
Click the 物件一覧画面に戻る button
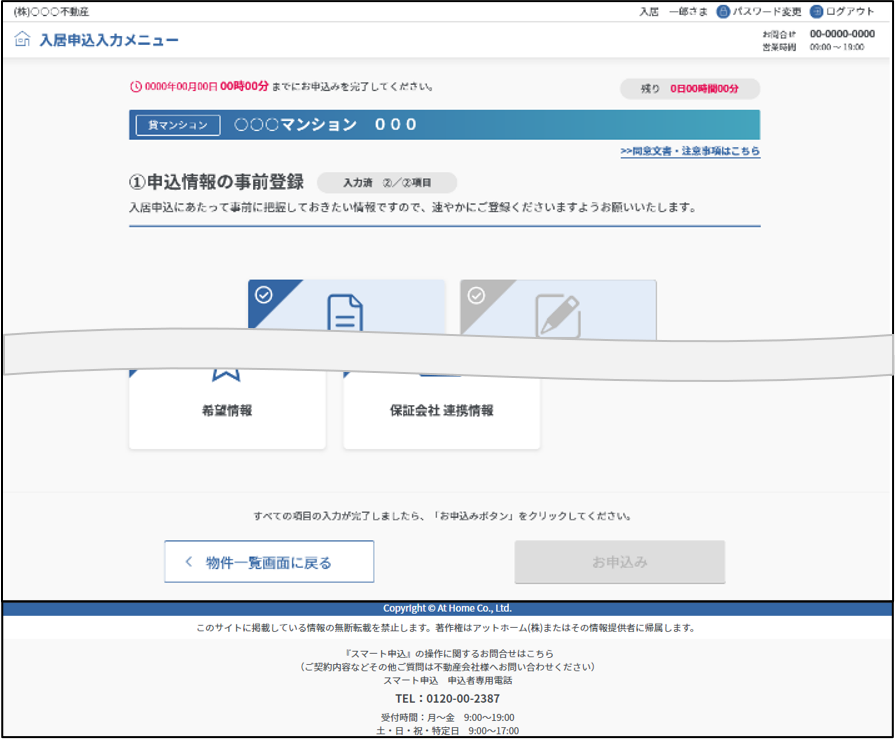pos(268,561)
